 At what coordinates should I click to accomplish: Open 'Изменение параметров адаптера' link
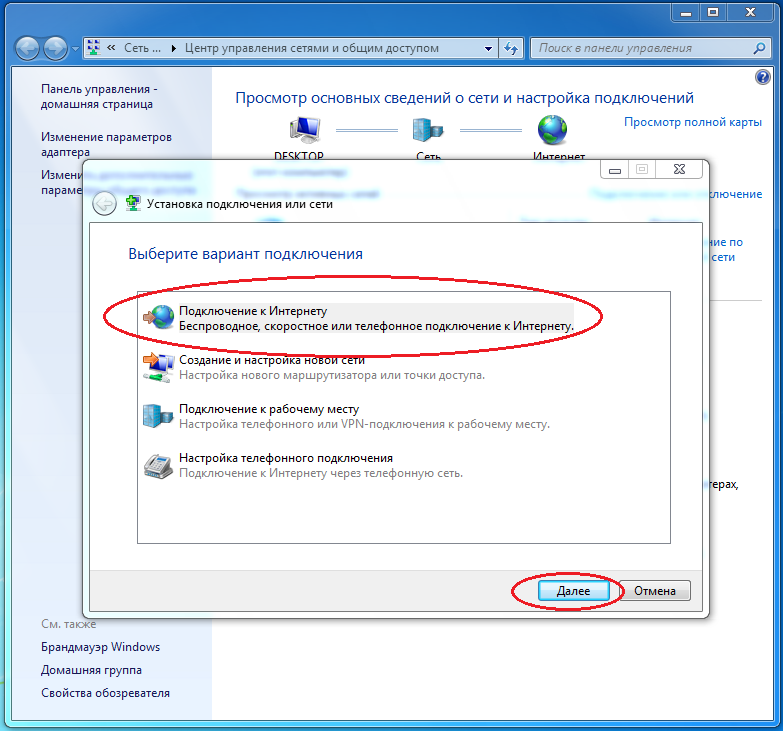tap(106, 144)
